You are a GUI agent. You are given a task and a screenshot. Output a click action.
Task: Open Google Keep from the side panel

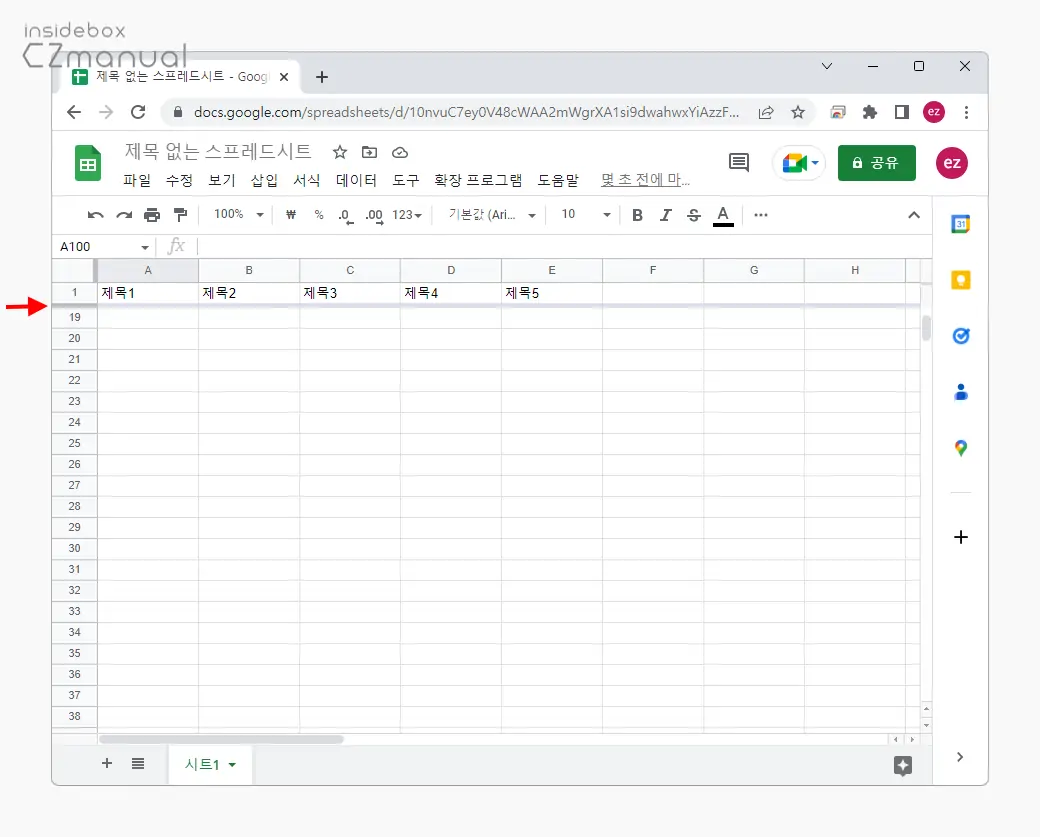click(x=960, y=280)
